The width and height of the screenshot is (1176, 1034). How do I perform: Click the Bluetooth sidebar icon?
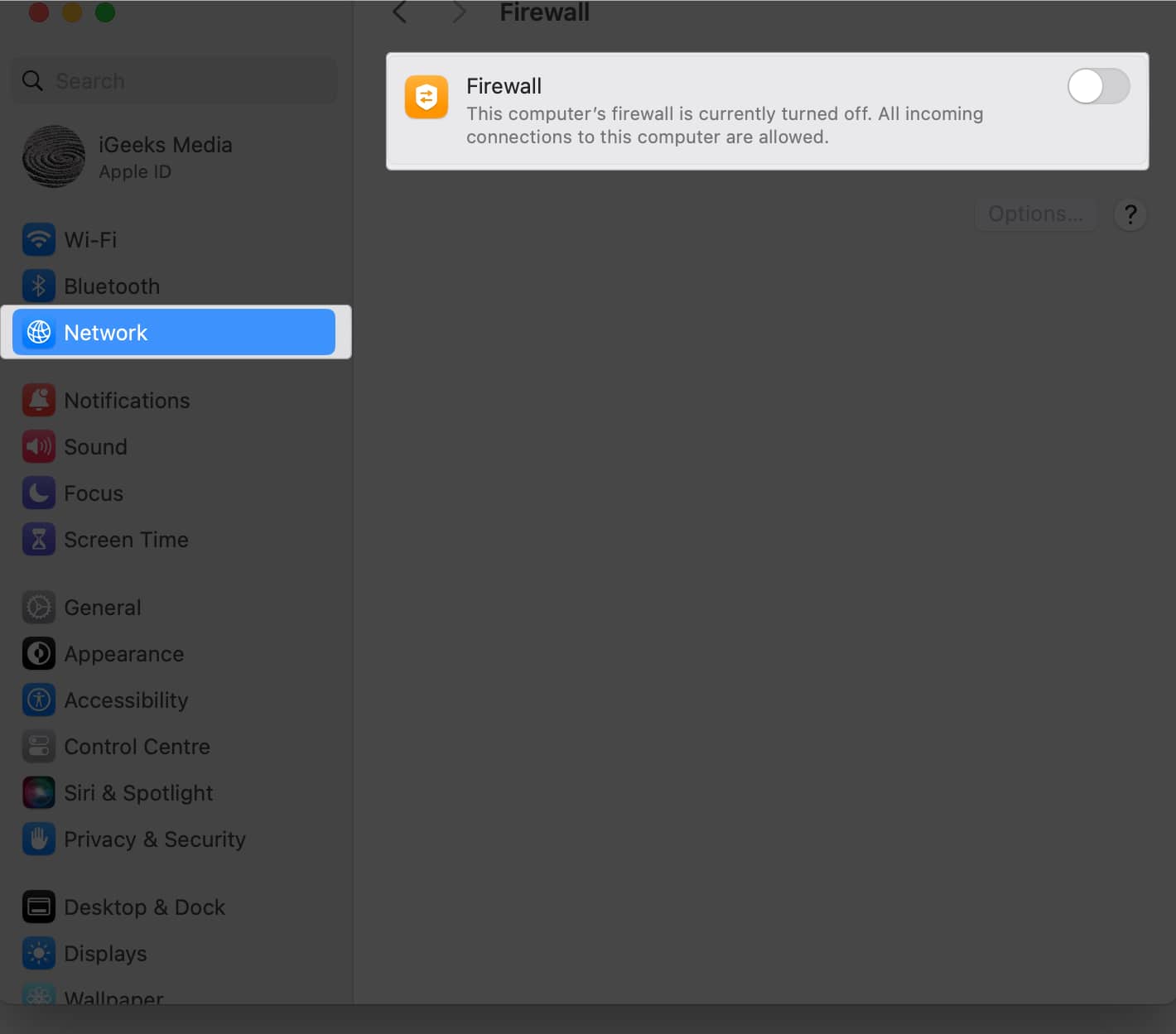(x=38, y=286)
